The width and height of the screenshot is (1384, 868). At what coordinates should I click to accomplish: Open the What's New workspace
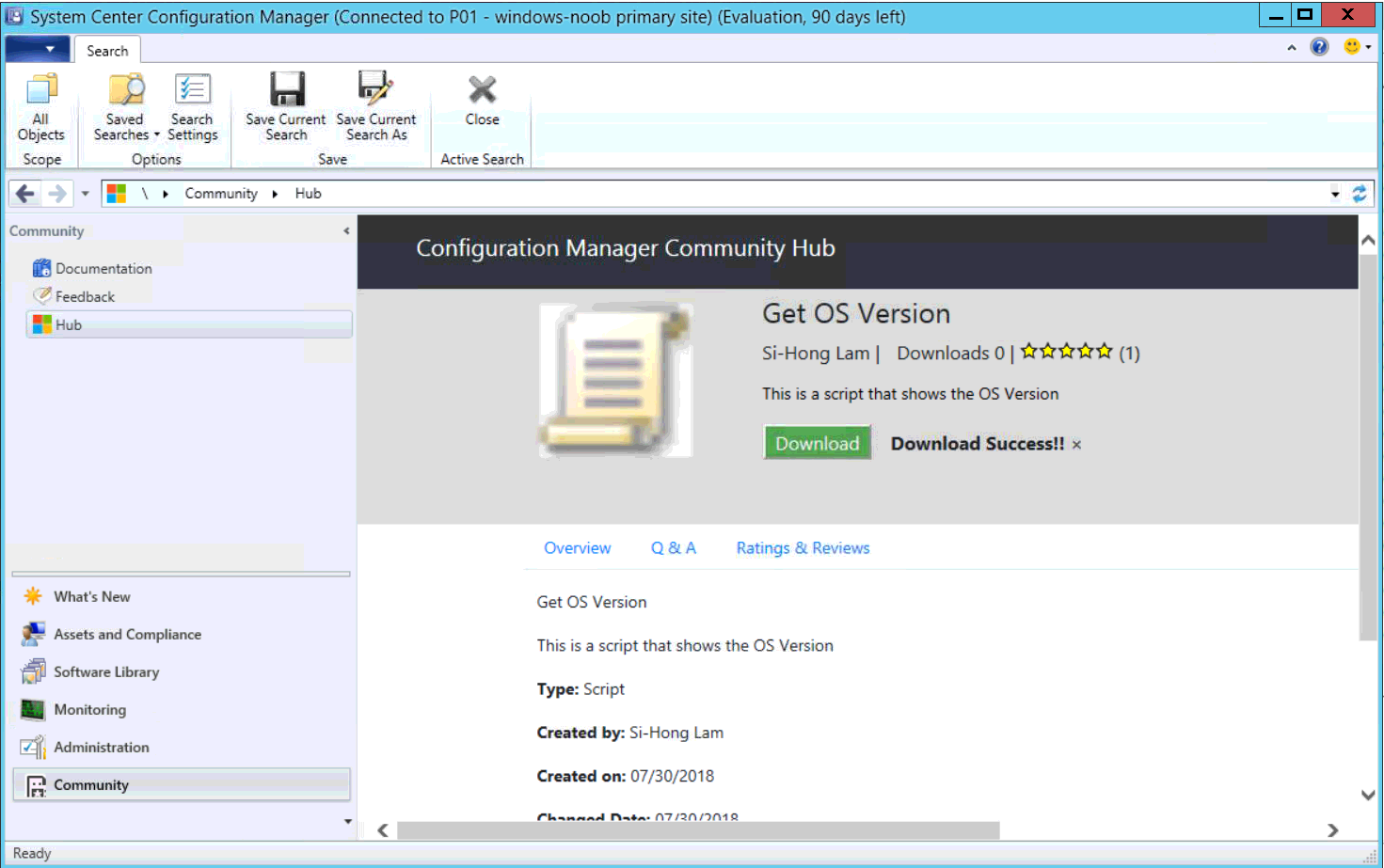click(91, 596)
